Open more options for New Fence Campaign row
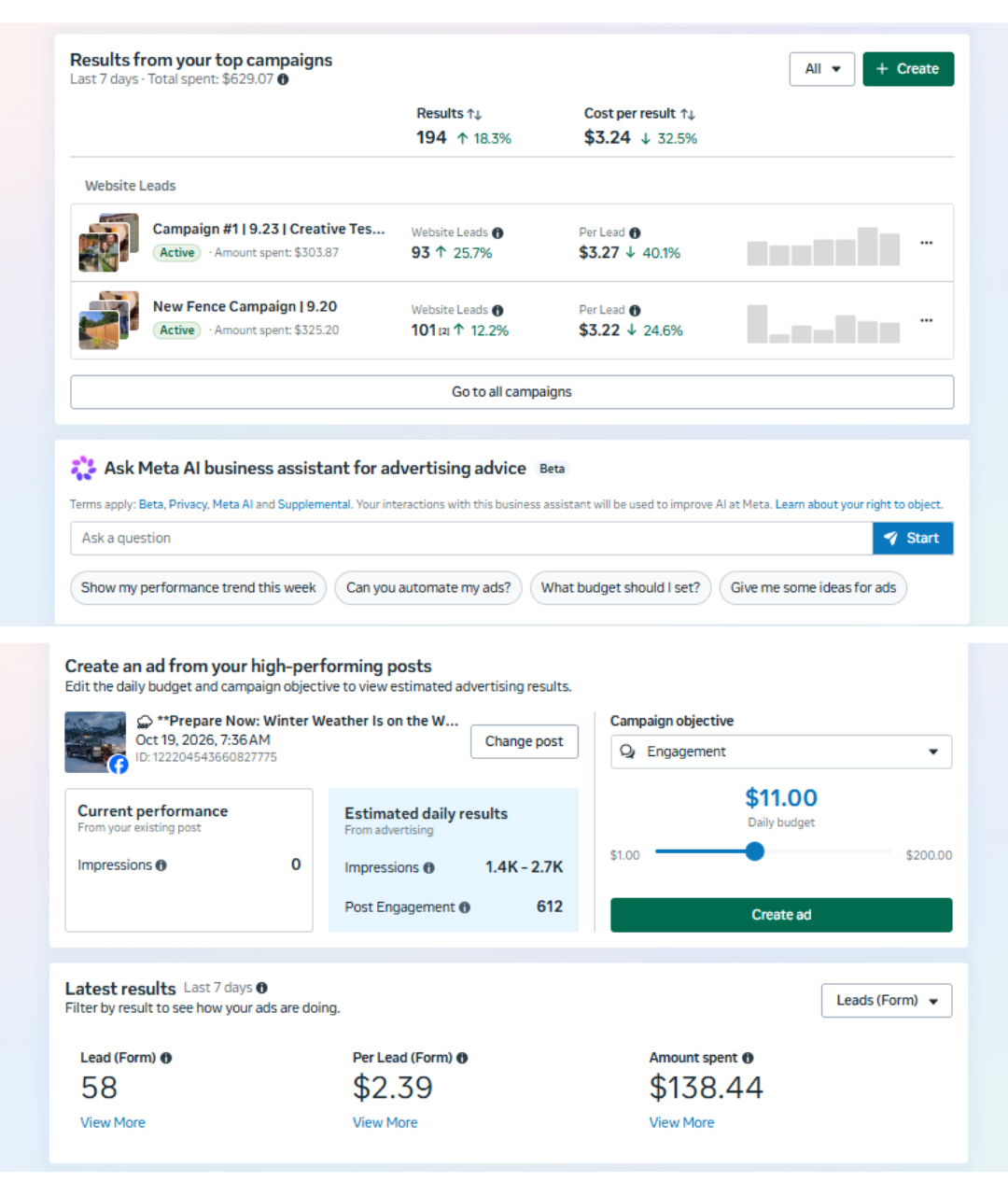Screen dimensions: 1008x1195 coord(926,320)
